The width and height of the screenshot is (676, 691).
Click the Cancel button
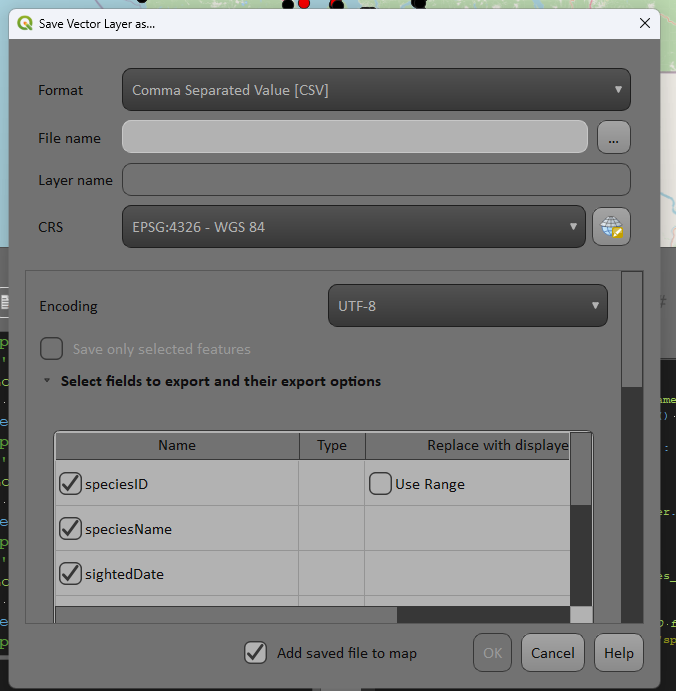[x=553, y=653]
